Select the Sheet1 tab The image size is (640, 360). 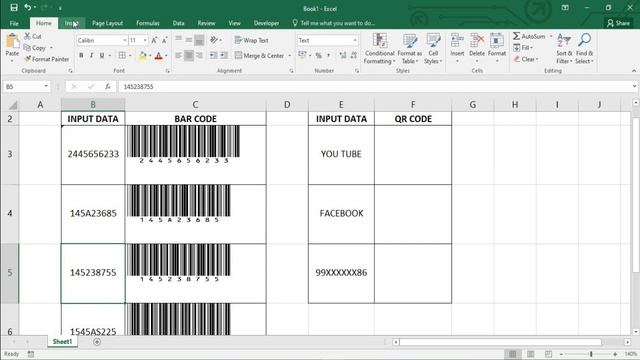[62, 342]
